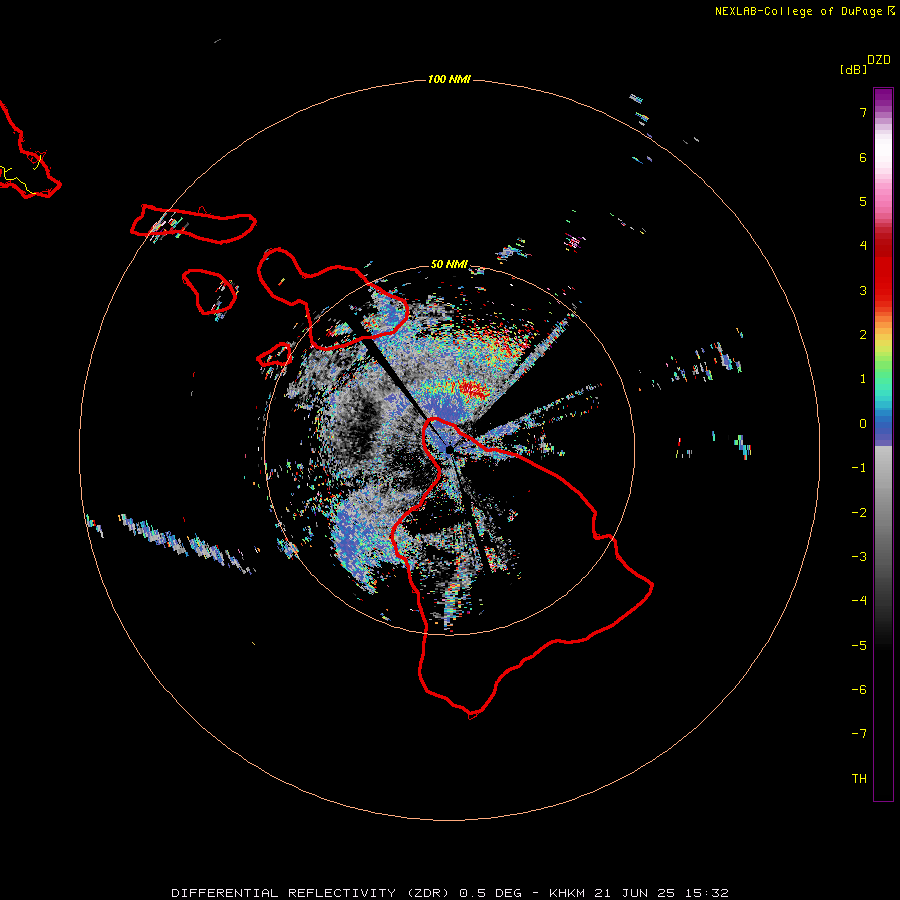Click the 'DIFFERENTIAL REFLECTIVITY (ZDR)' caption text

pyautogui.click(x=311, y=893)
